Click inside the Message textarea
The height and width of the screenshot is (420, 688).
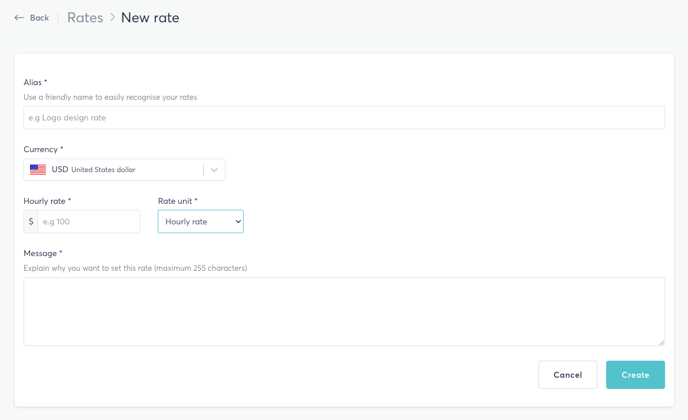[x=344, y=311]
